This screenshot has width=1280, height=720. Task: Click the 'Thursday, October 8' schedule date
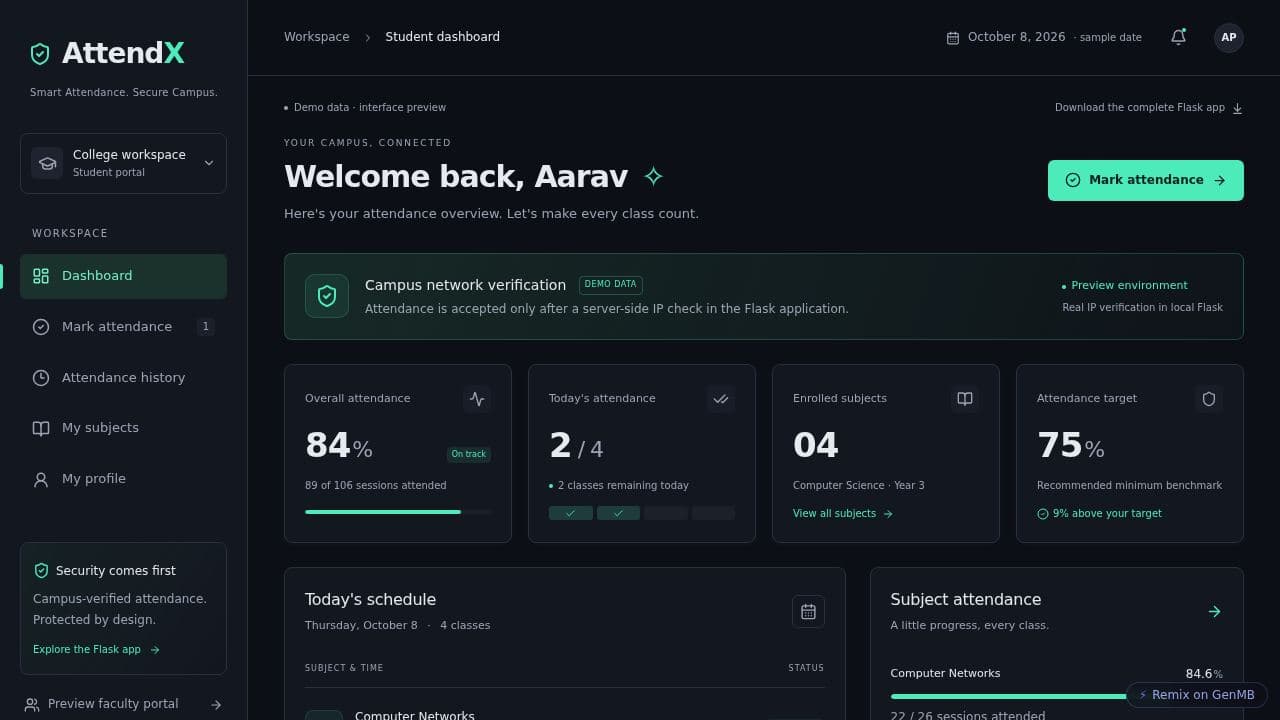coord(361,626)
